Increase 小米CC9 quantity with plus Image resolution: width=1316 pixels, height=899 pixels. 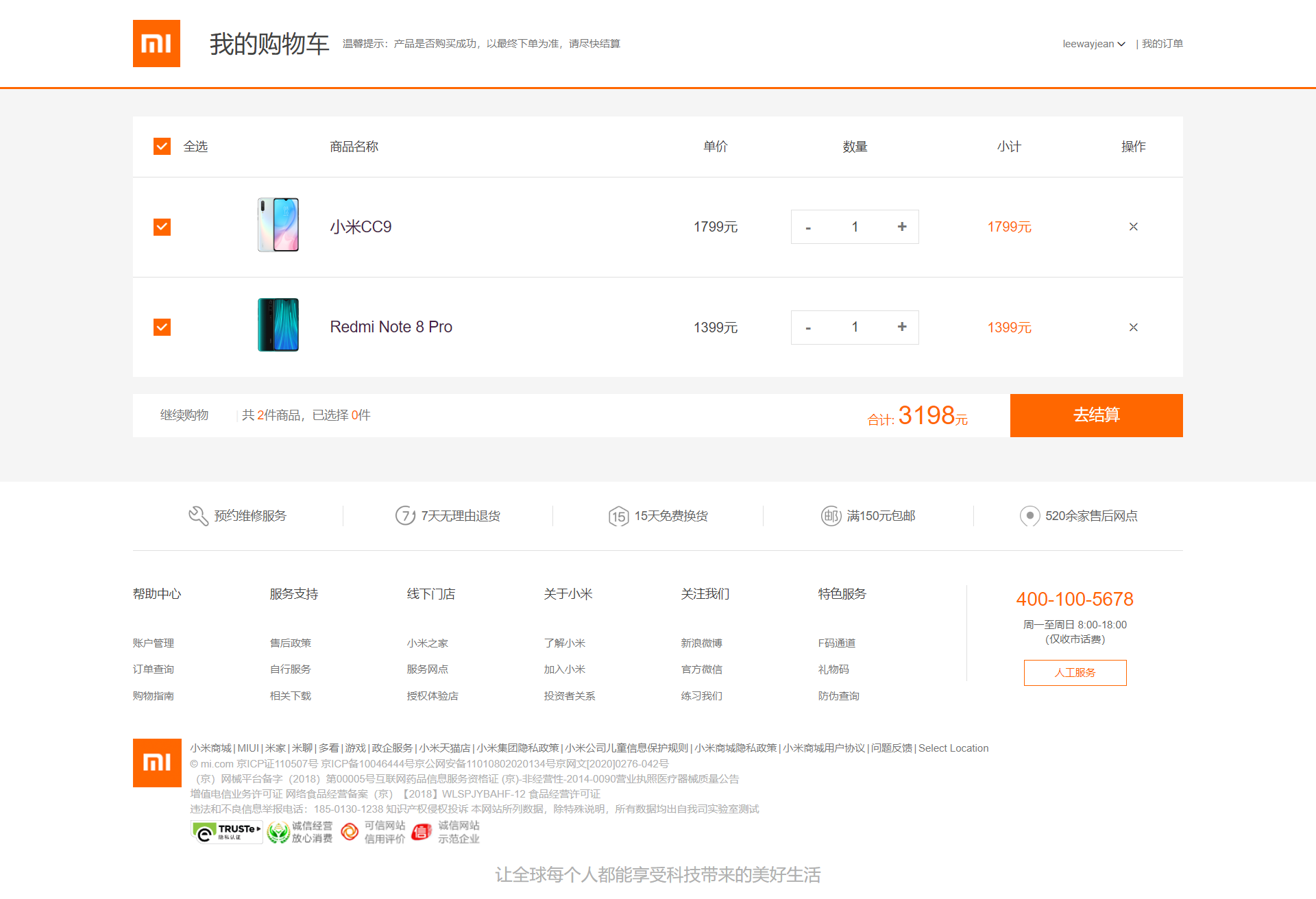coord(902,227)
